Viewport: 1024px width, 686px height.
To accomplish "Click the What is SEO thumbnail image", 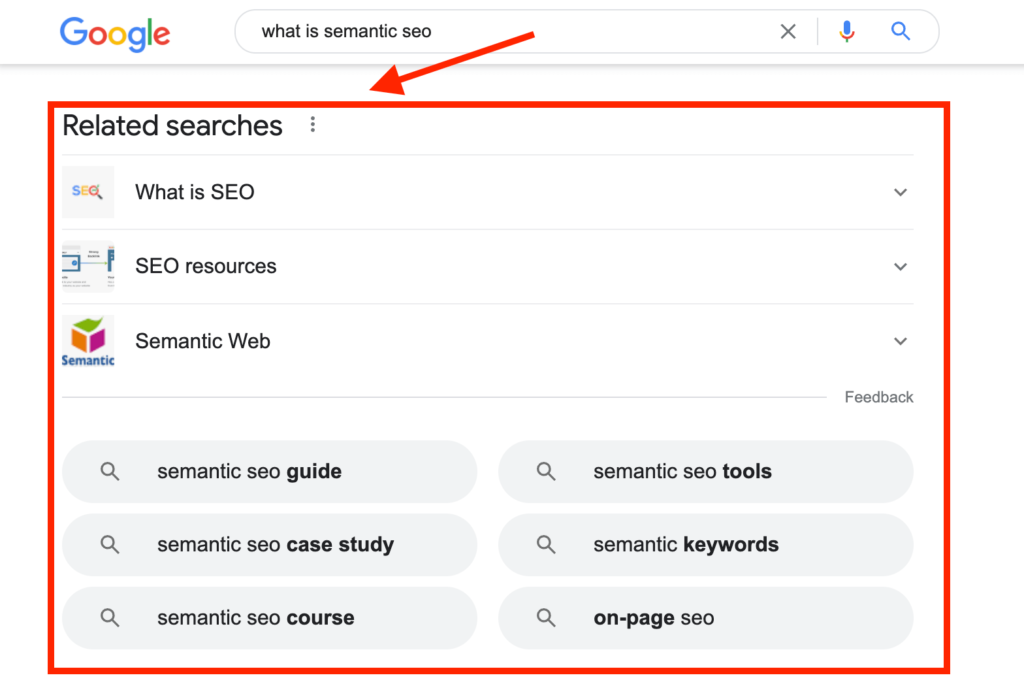I will 88,191.
